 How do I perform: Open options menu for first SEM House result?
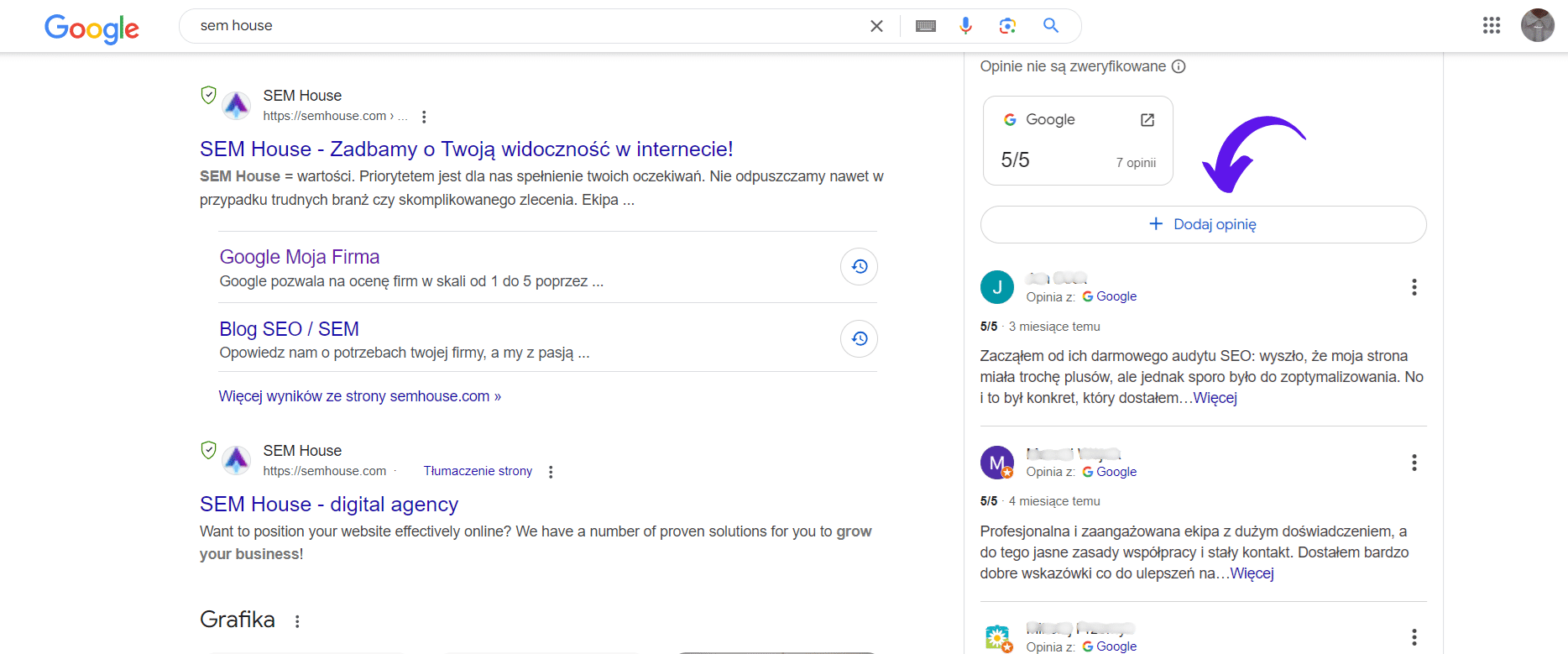point(424,117)
